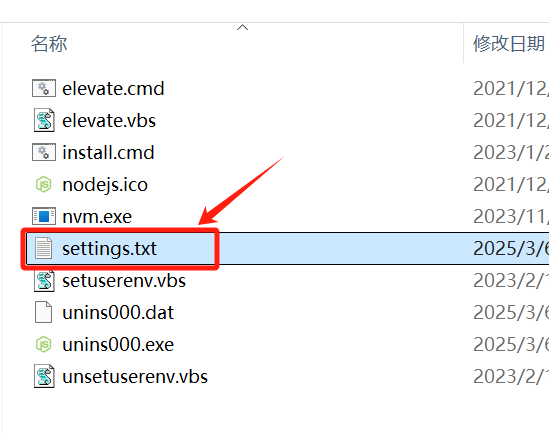The height and width of the screenshot is (433, 549).
Task: Click the blank unins000.dat file icon
Action: point(44,312)
